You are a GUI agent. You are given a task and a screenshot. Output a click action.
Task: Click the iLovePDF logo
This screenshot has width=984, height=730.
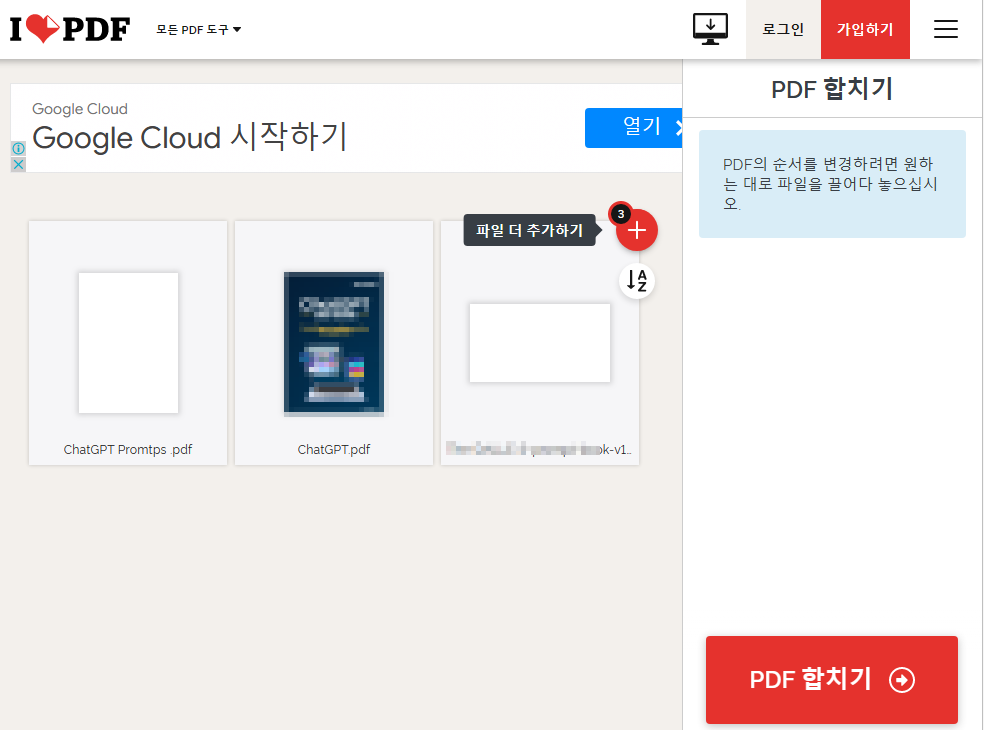70,29
